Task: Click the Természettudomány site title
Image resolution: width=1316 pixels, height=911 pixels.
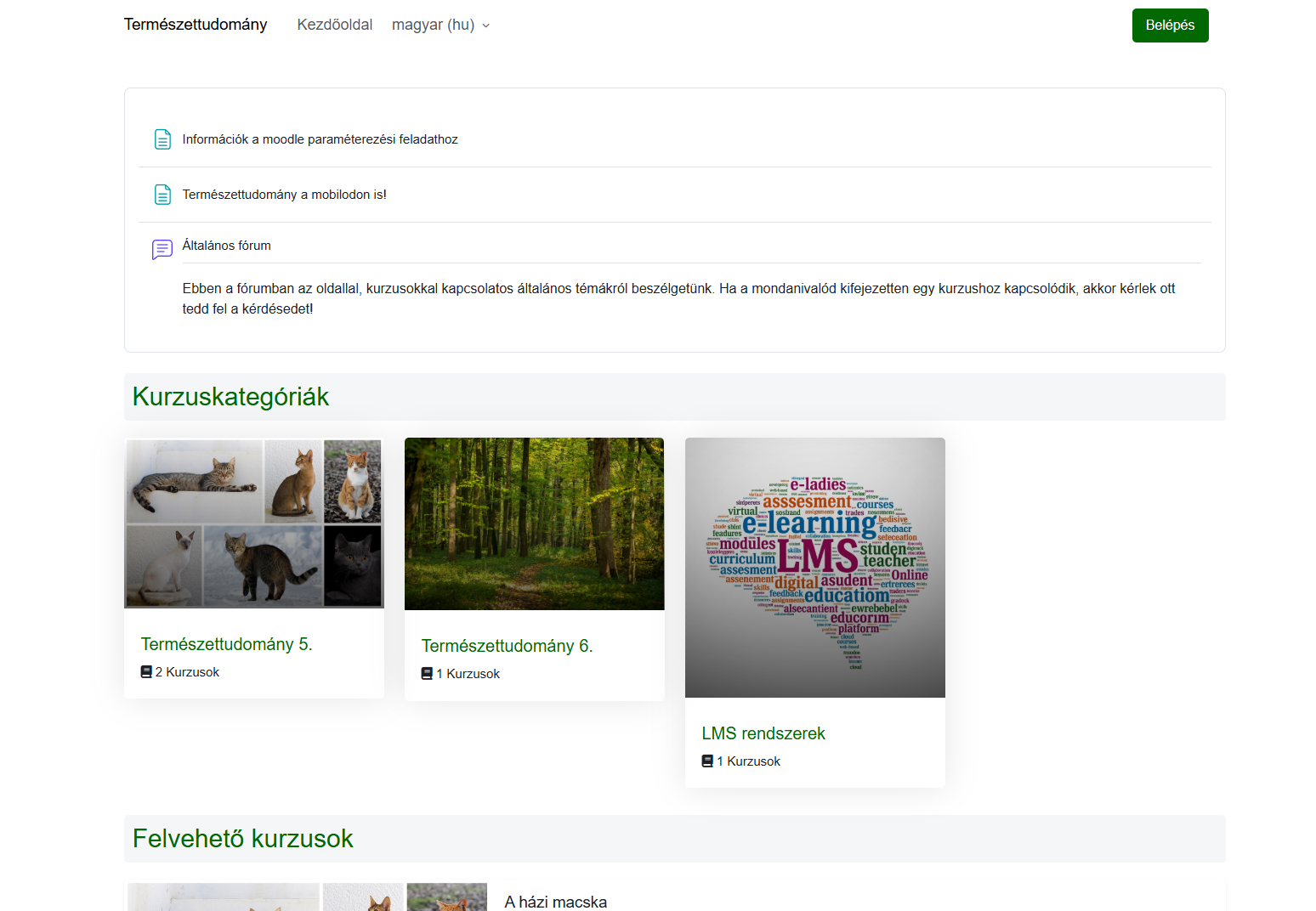Action: (196, 25)
